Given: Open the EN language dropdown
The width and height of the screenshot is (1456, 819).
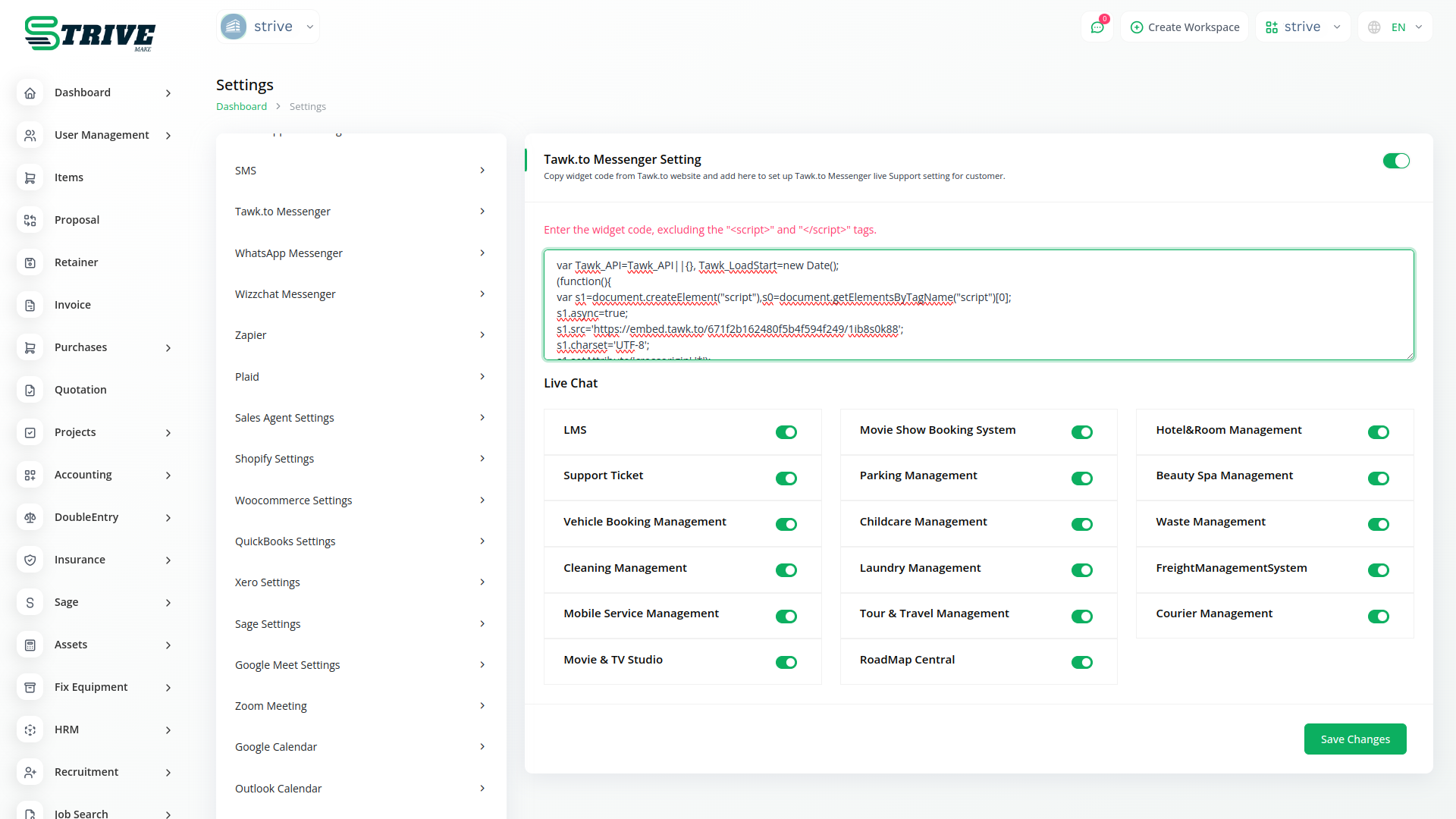Looking at the screenshot, I should [x=1396, y=27].
